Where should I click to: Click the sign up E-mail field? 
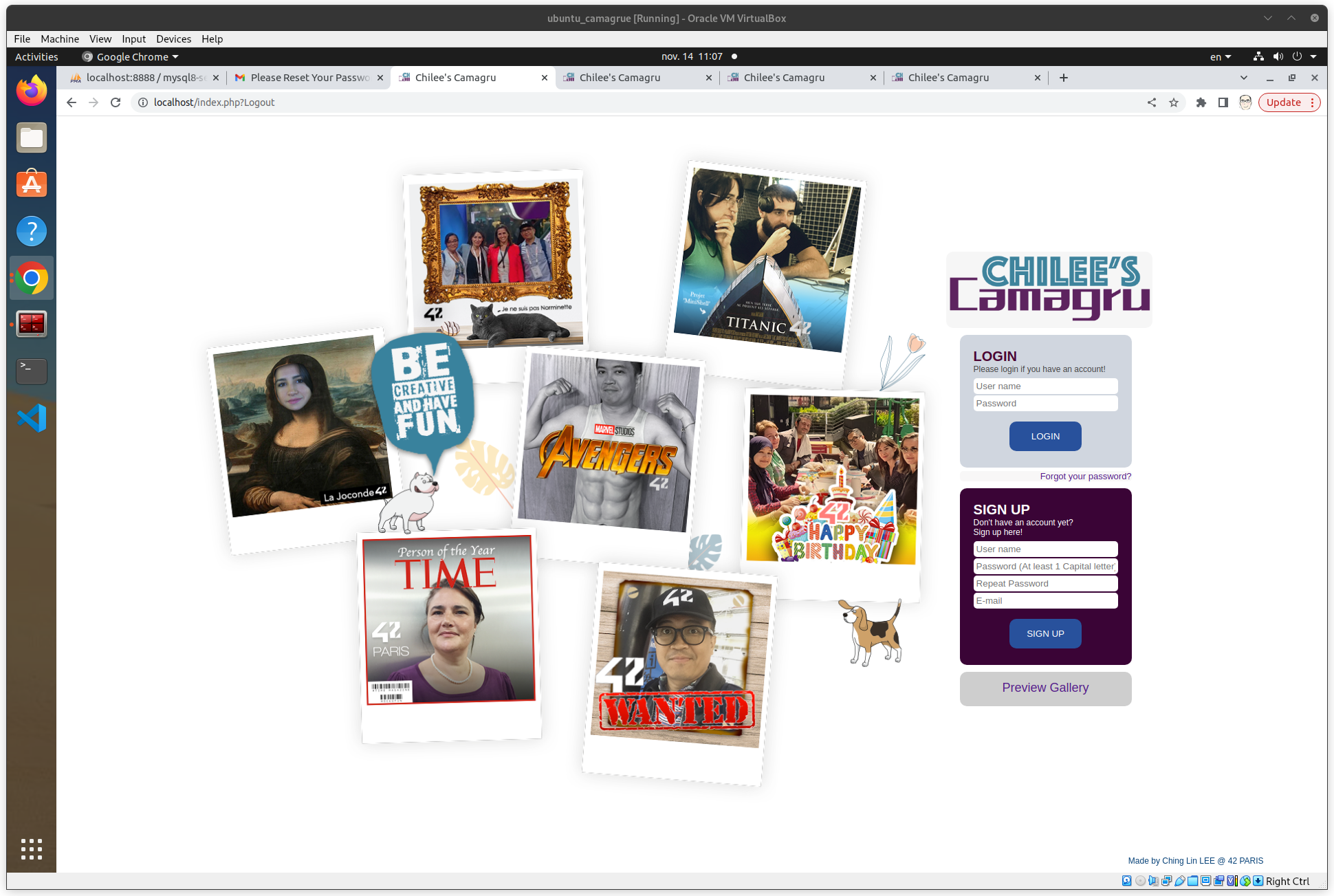click(1045, 601)
